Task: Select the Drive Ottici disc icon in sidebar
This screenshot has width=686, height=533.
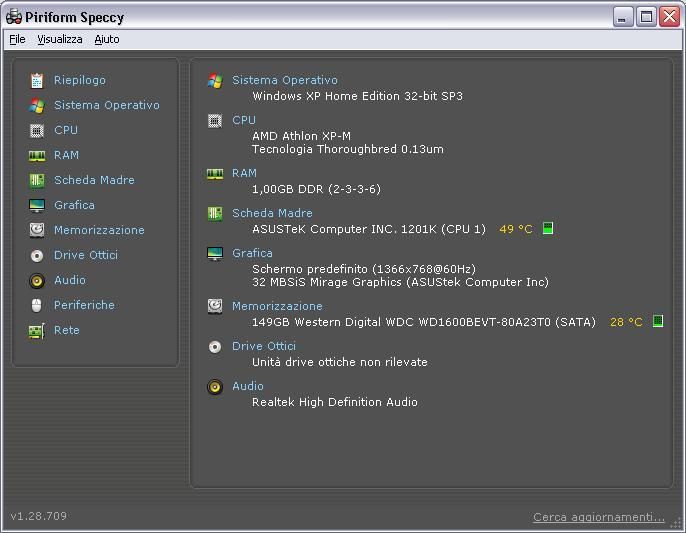Action: pyautogui.click(x=37, y=255)
